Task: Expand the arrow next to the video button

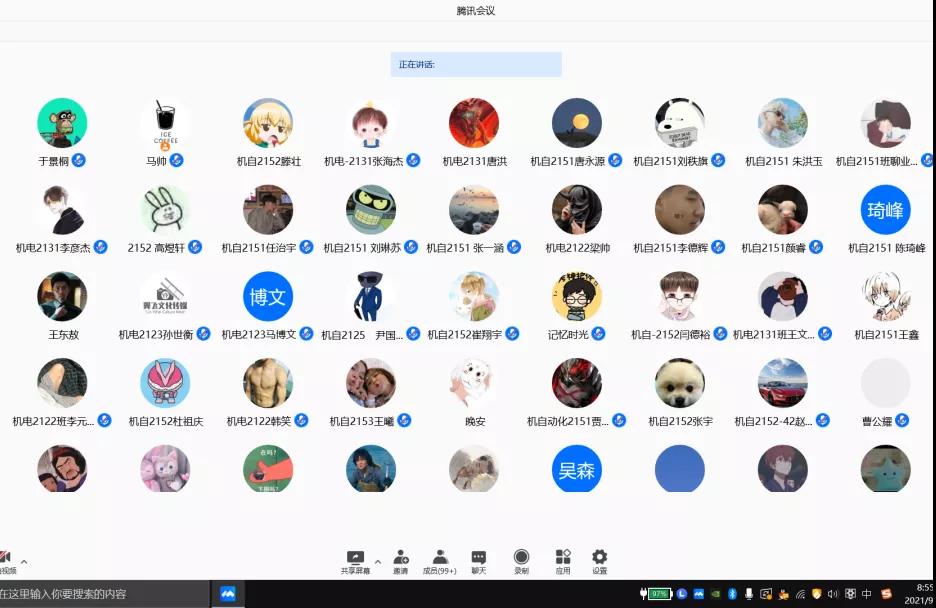Action: (x=24, y=561)
